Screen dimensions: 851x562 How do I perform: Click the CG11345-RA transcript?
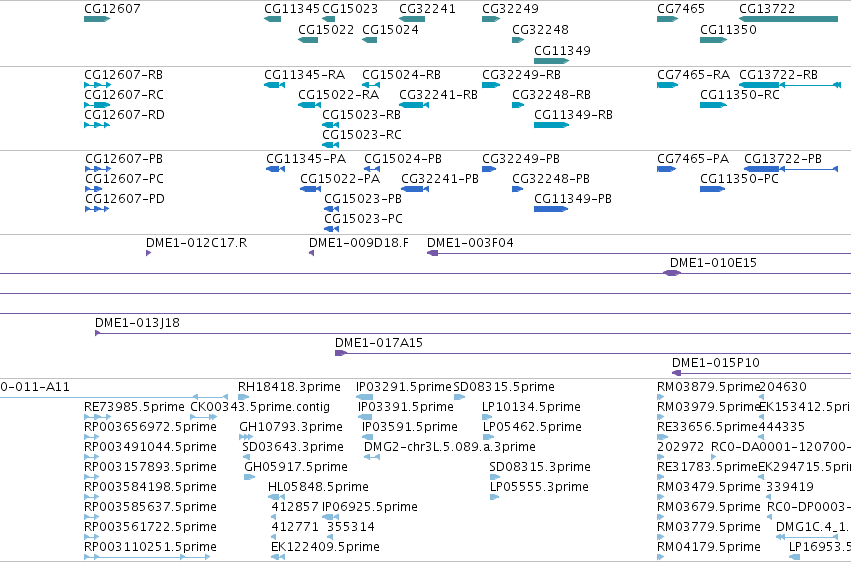click(x=304, y=74)
